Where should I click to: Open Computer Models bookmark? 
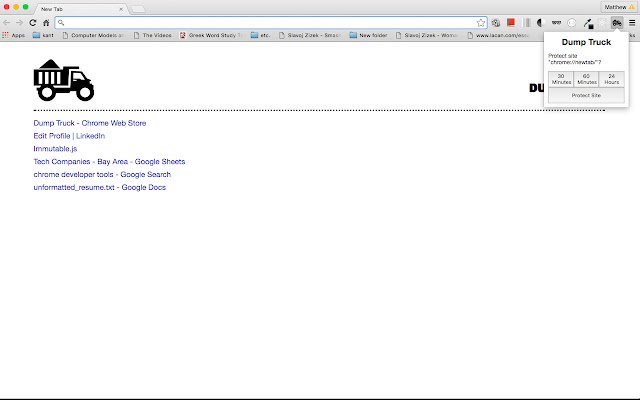point(93,36)
